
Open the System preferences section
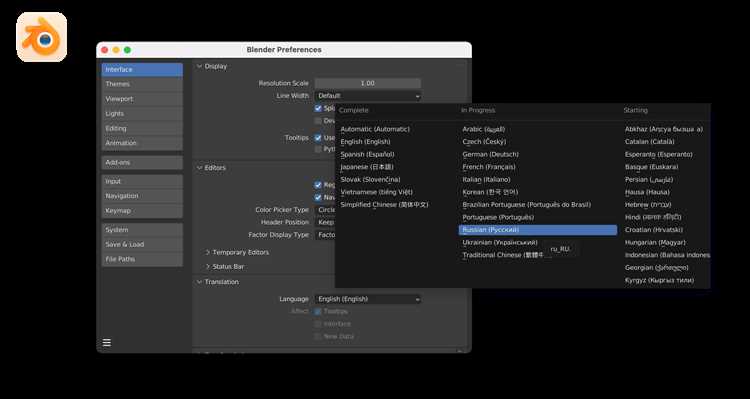pos(142,230)
